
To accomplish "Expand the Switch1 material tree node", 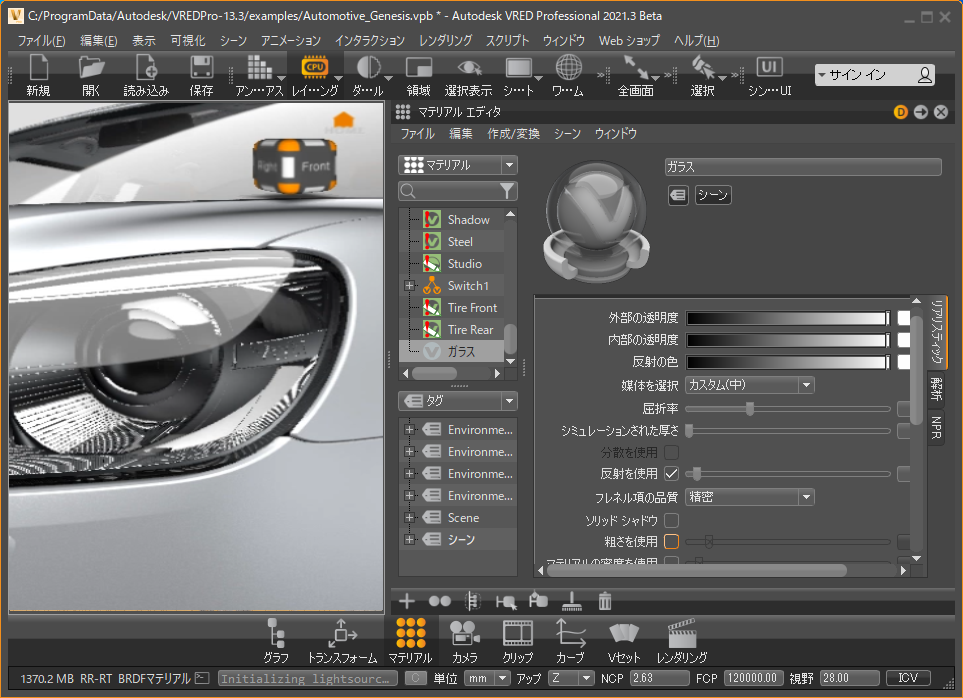I will click(x=409, y=286).
